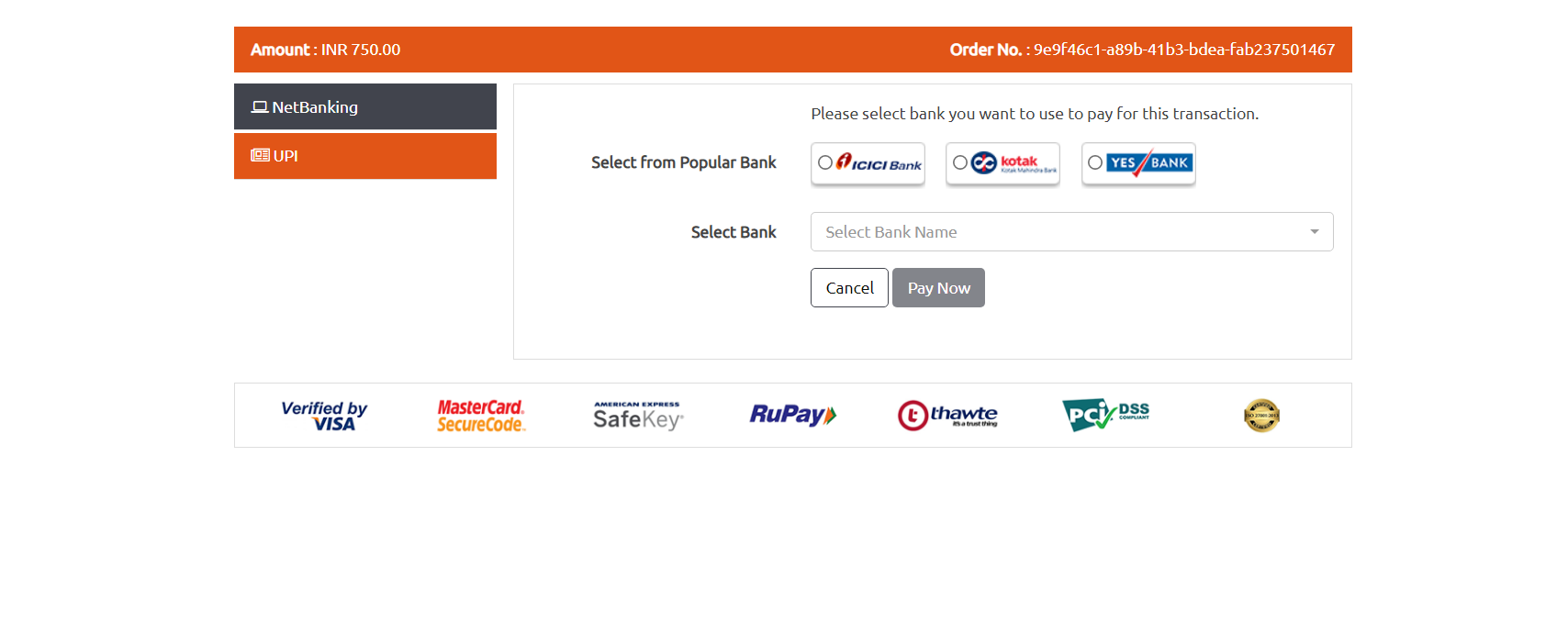Select the YES Bank radio button

1095,162
